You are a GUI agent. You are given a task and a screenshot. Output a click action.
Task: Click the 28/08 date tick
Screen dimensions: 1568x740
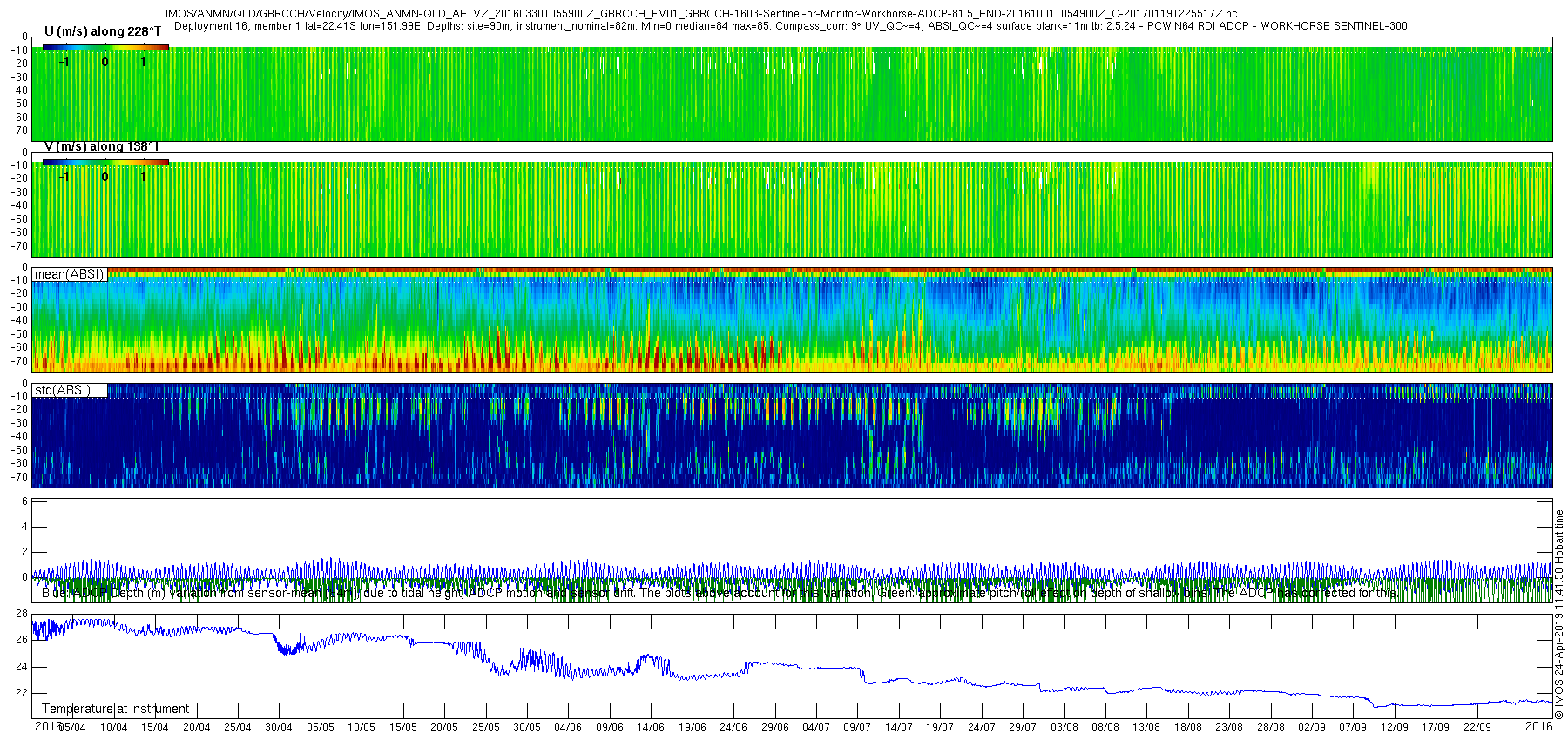click(x=1271, y=728)
